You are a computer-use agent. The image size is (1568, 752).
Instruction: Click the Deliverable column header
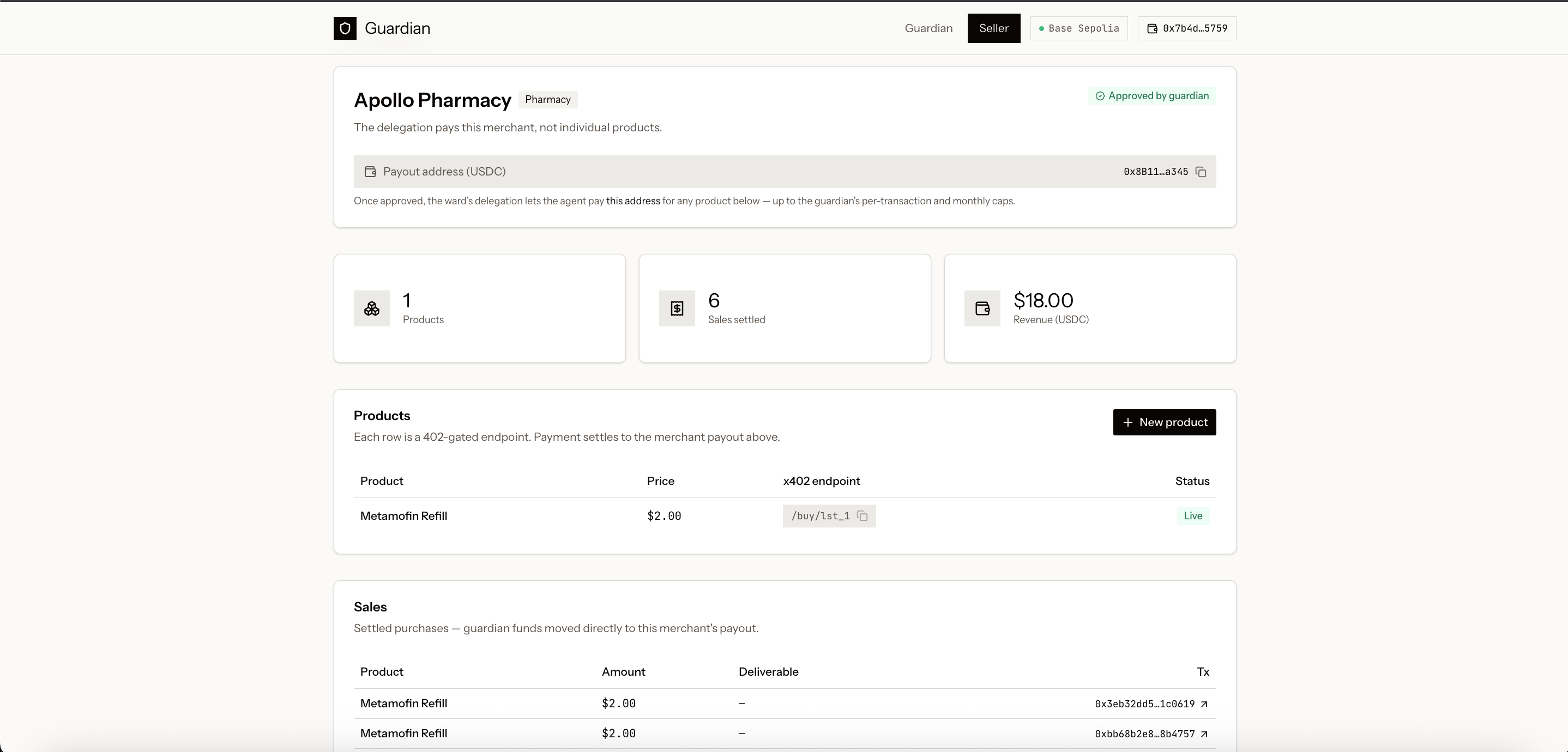[768, 672]
